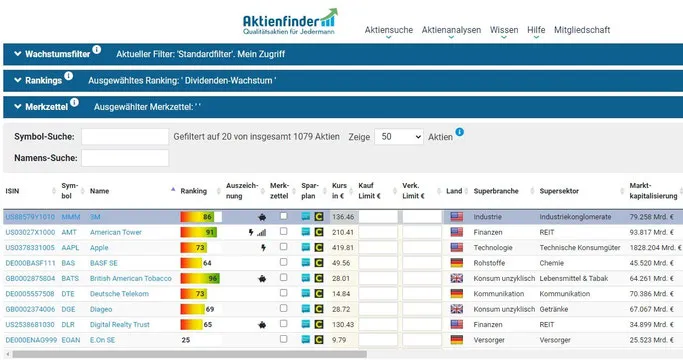
Task: Click the German flag in E.On SE row
Action: pyautogui.click(x=456, y=340)
